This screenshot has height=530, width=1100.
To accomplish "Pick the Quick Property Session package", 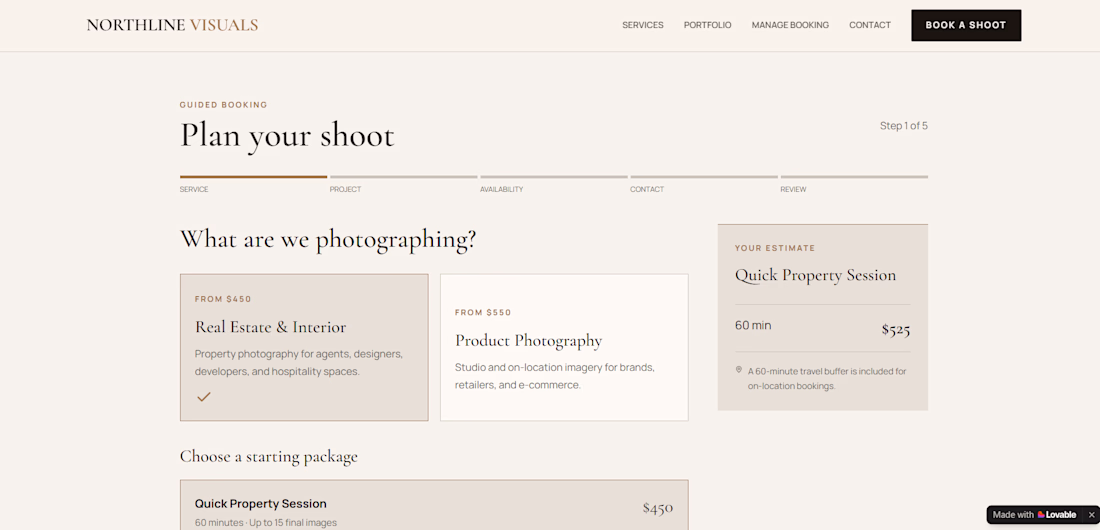I will pos(434,505).
